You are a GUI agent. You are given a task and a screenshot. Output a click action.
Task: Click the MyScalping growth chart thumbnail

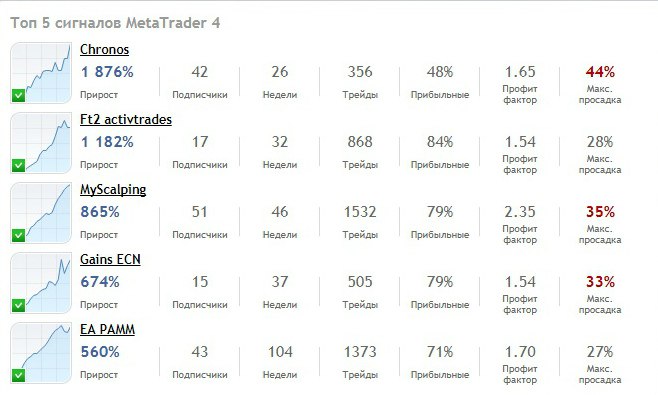(x=41, y=213)
